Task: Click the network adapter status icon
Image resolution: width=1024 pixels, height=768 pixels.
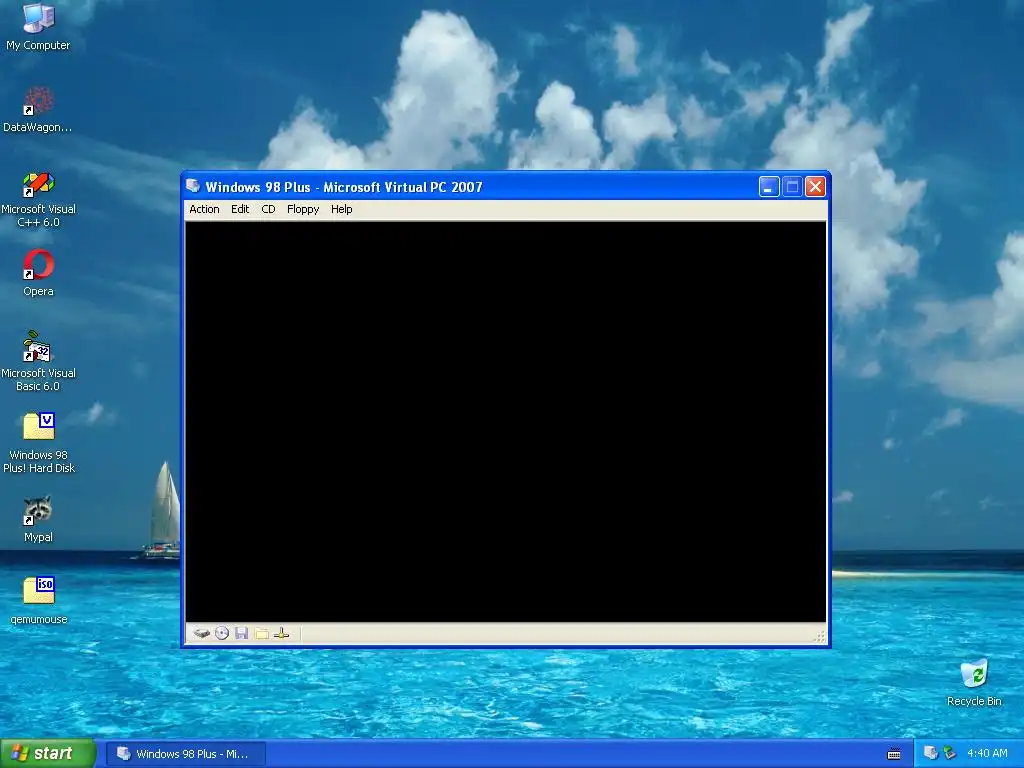Action: (x=281, y=633)
